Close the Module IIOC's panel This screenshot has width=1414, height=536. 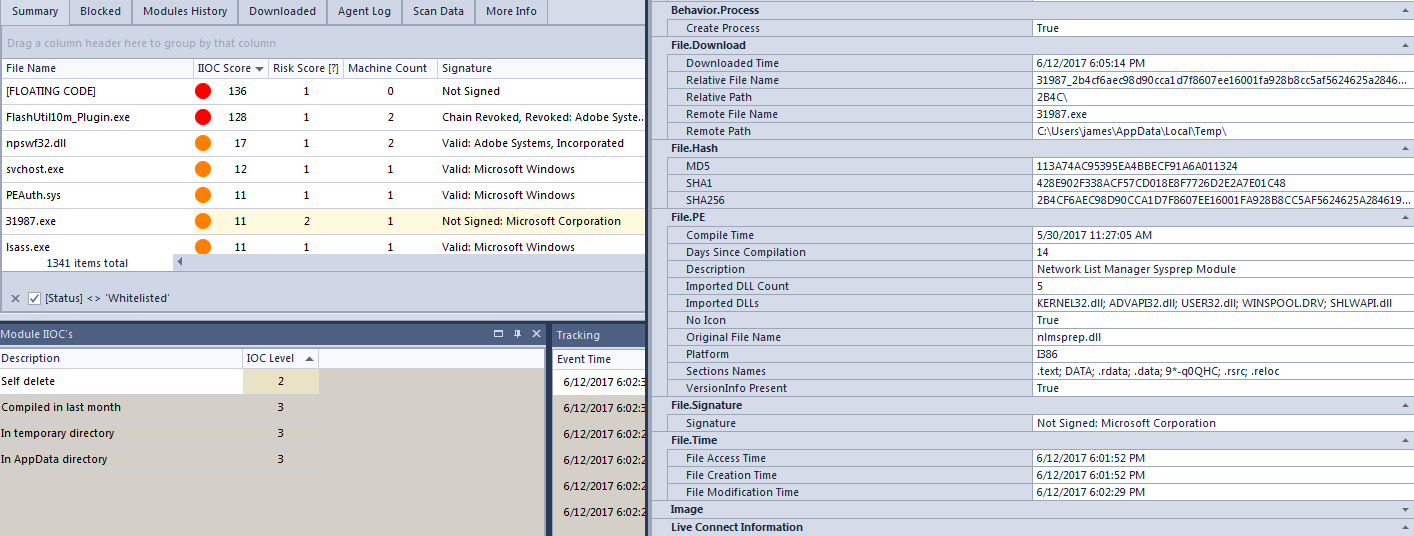point(536,334)
